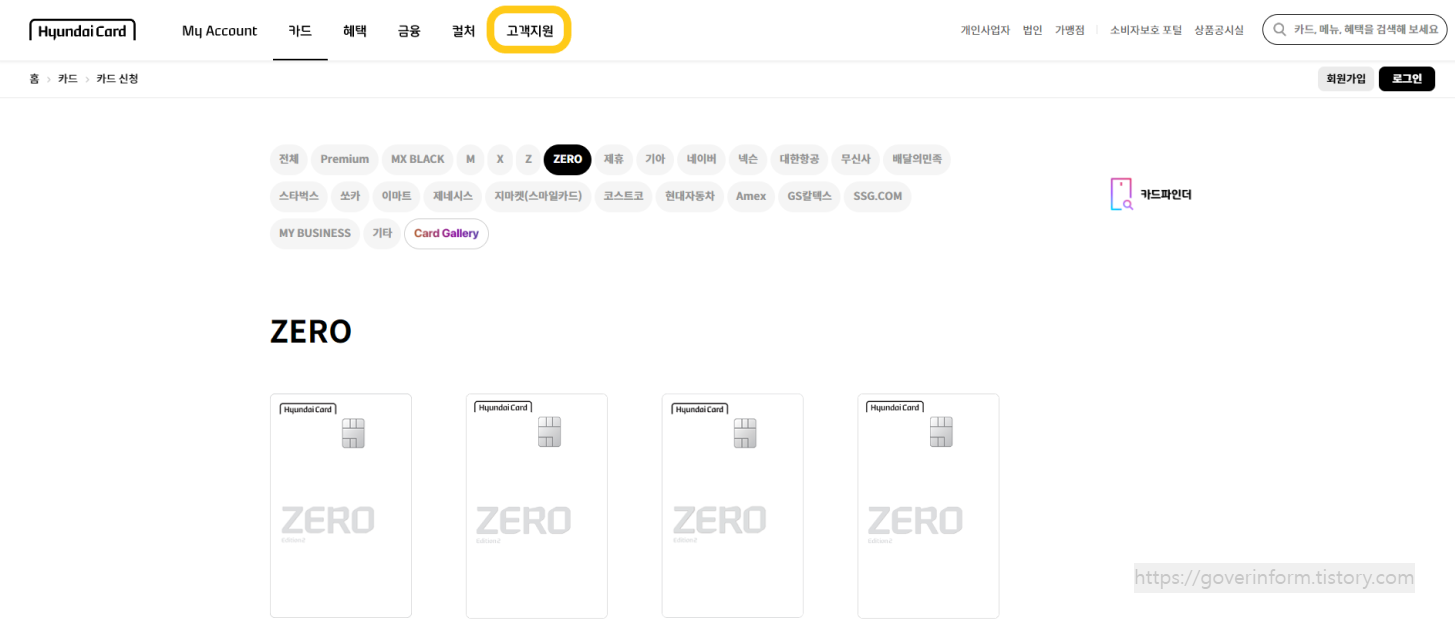Open the 혜택 menu

(x=355, y=31)
